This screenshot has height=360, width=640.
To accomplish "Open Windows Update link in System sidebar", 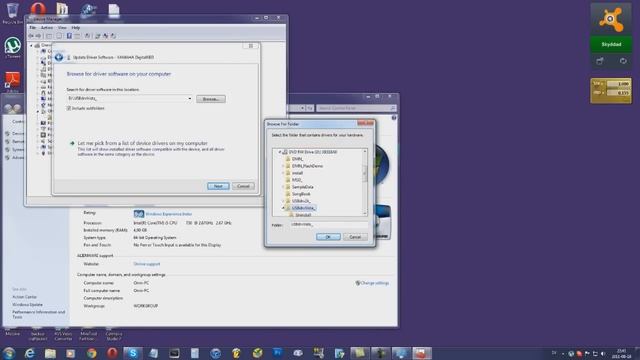I will (x=27, y=304).
